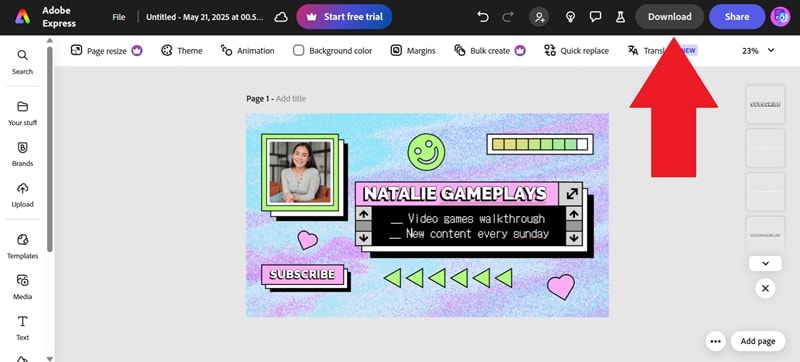Image resolution: width=800 pixels, height=362 pixels.
Task: Open the comments panel
Action: 595,17
